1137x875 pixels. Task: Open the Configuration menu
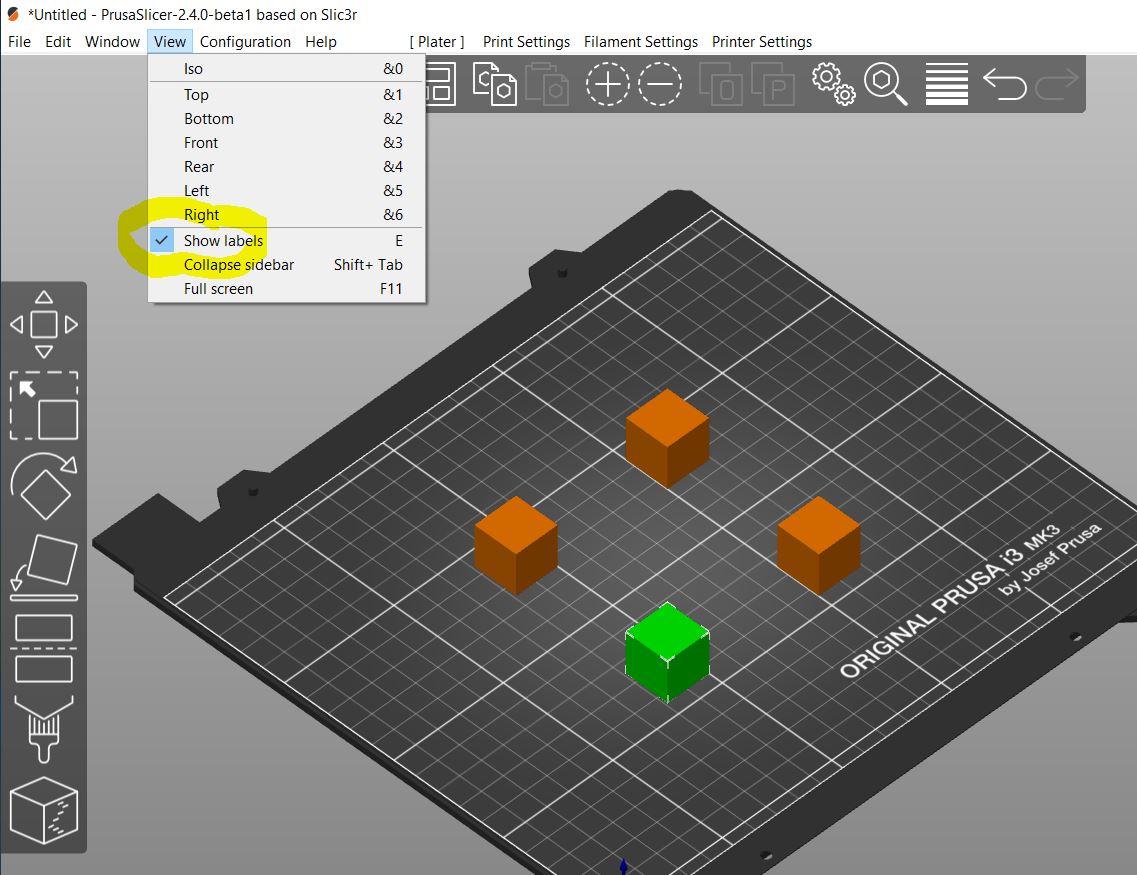245,41
